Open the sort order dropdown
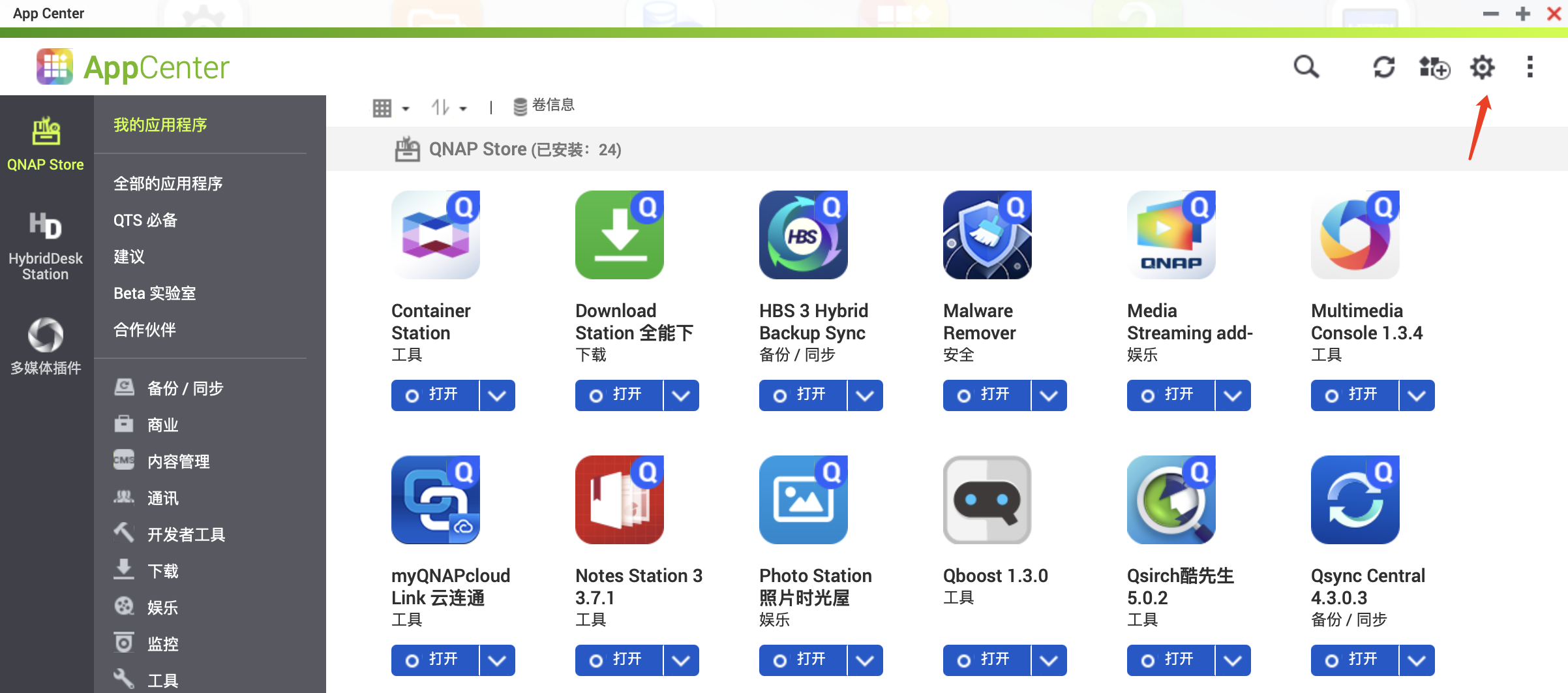Screen dimensions: 1568x693 (x=449, y=107)
